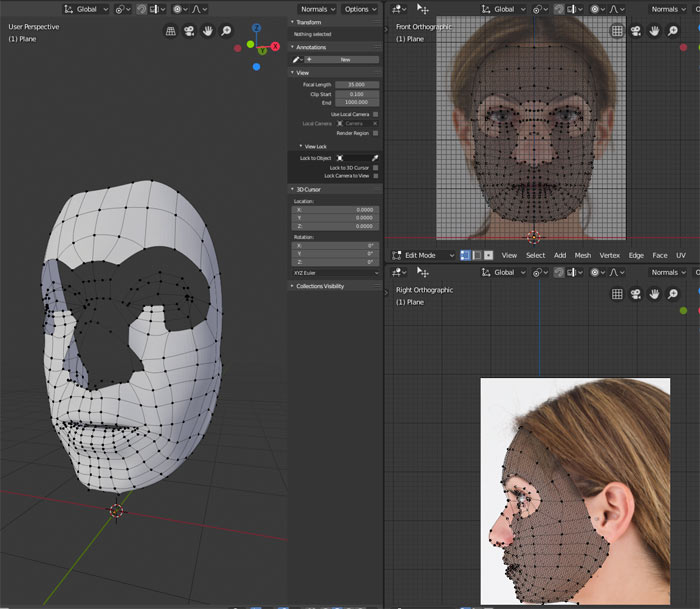Image resolution: width=700 pixels, height=609 pixels.
Task: Click the pan hand icon in User Perspective
Action: click(208, 31)
